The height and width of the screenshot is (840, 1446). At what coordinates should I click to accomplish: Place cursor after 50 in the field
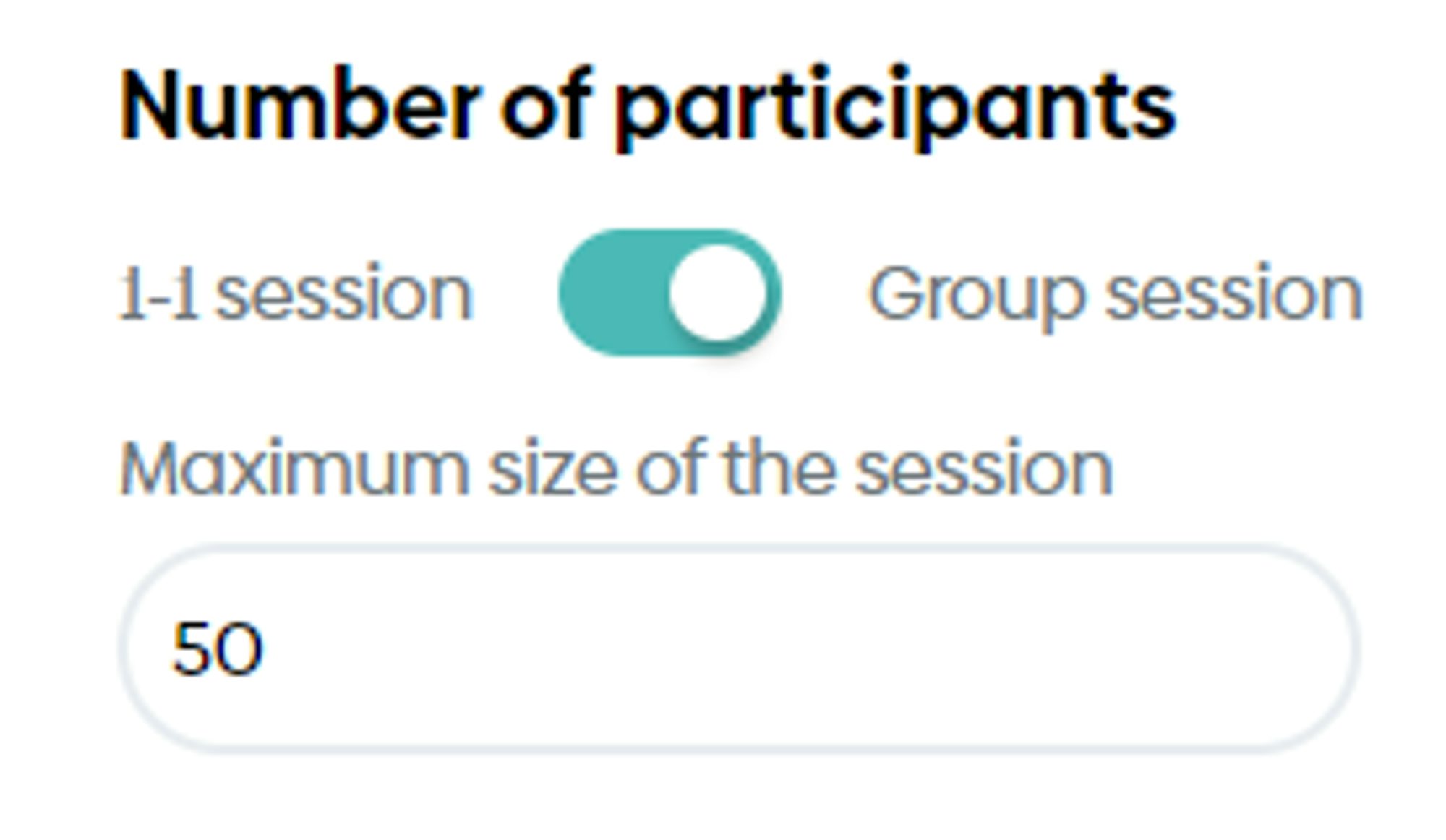(x=269, y=649)
